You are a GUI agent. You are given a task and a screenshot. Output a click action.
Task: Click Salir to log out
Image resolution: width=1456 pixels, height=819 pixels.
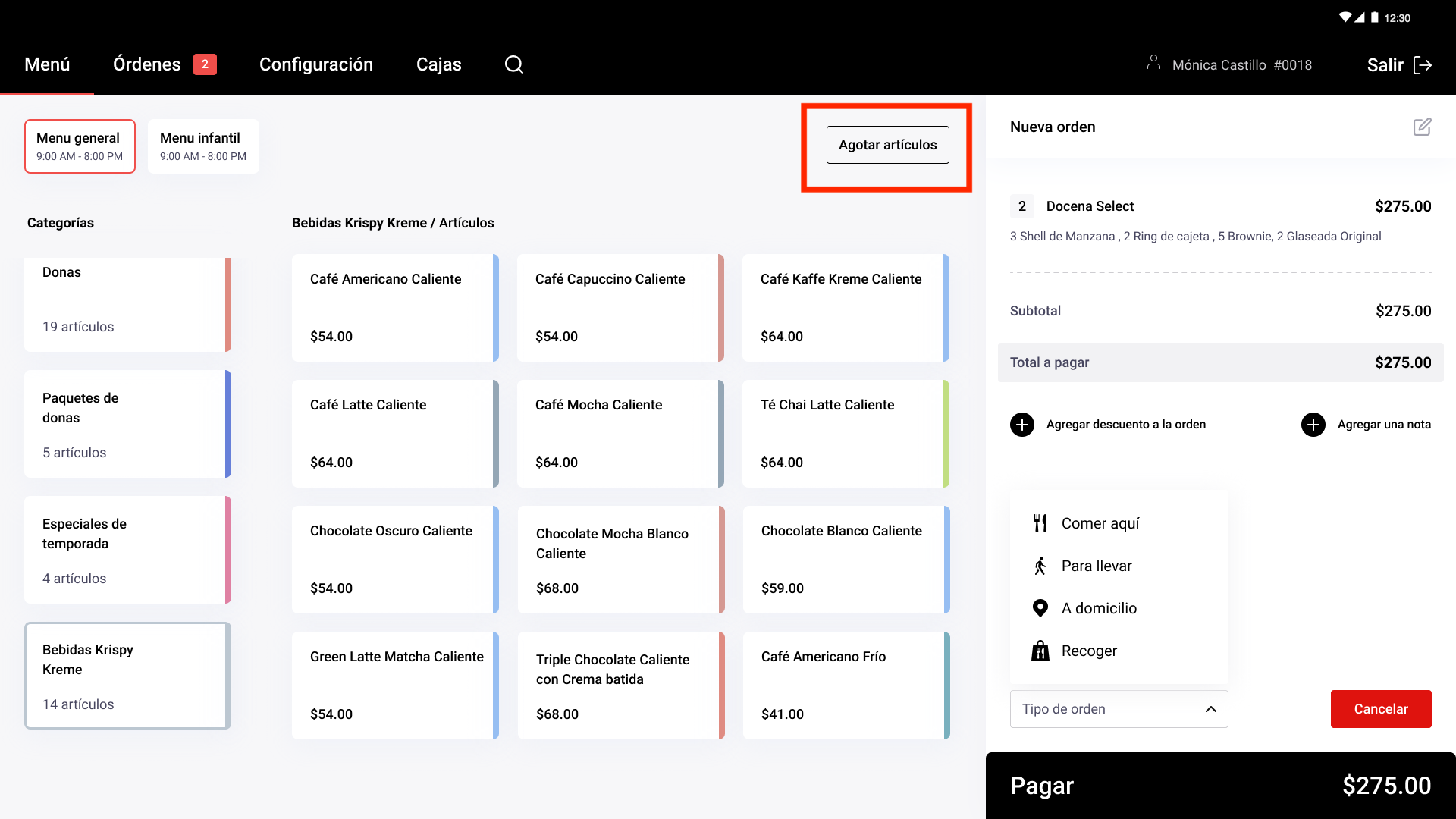pos(1399,65)
